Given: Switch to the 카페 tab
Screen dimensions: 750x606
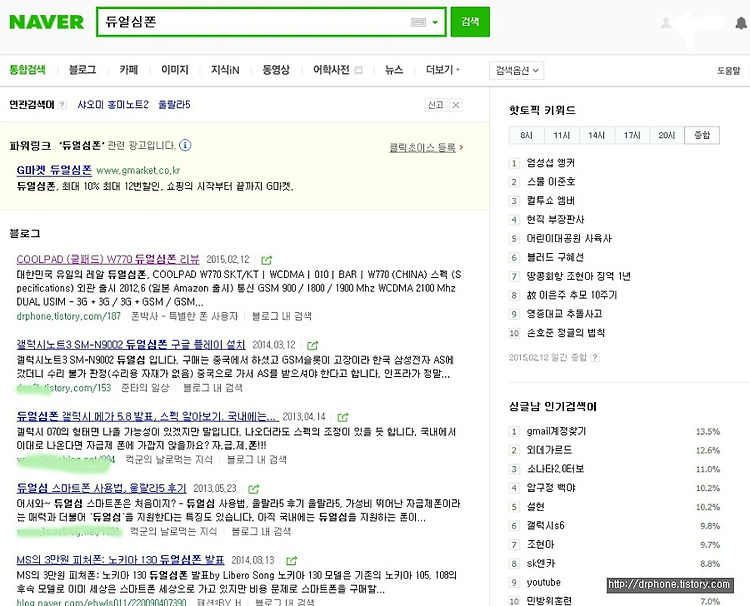Looking at the screenshot, I should 129,70.
